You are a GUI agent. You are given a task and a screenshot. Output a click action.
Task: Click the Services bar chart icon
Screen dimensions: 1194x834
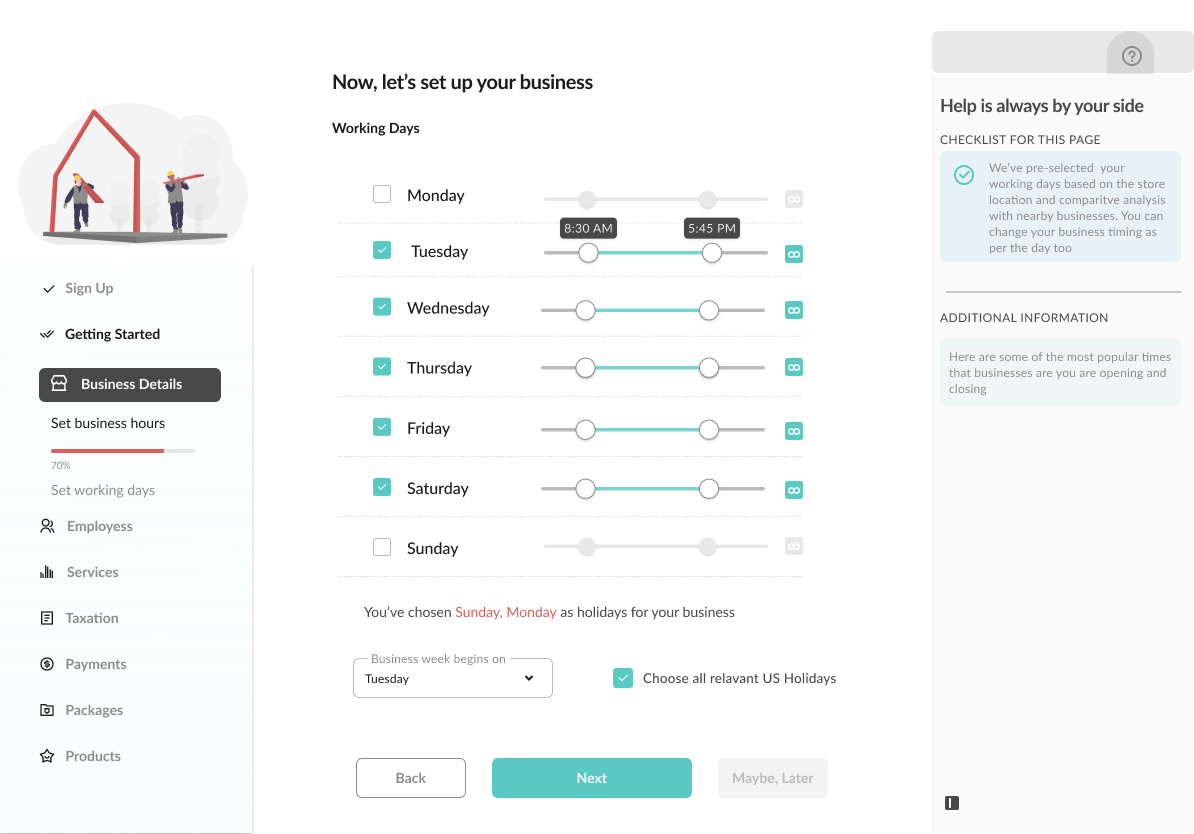(47, 572)
